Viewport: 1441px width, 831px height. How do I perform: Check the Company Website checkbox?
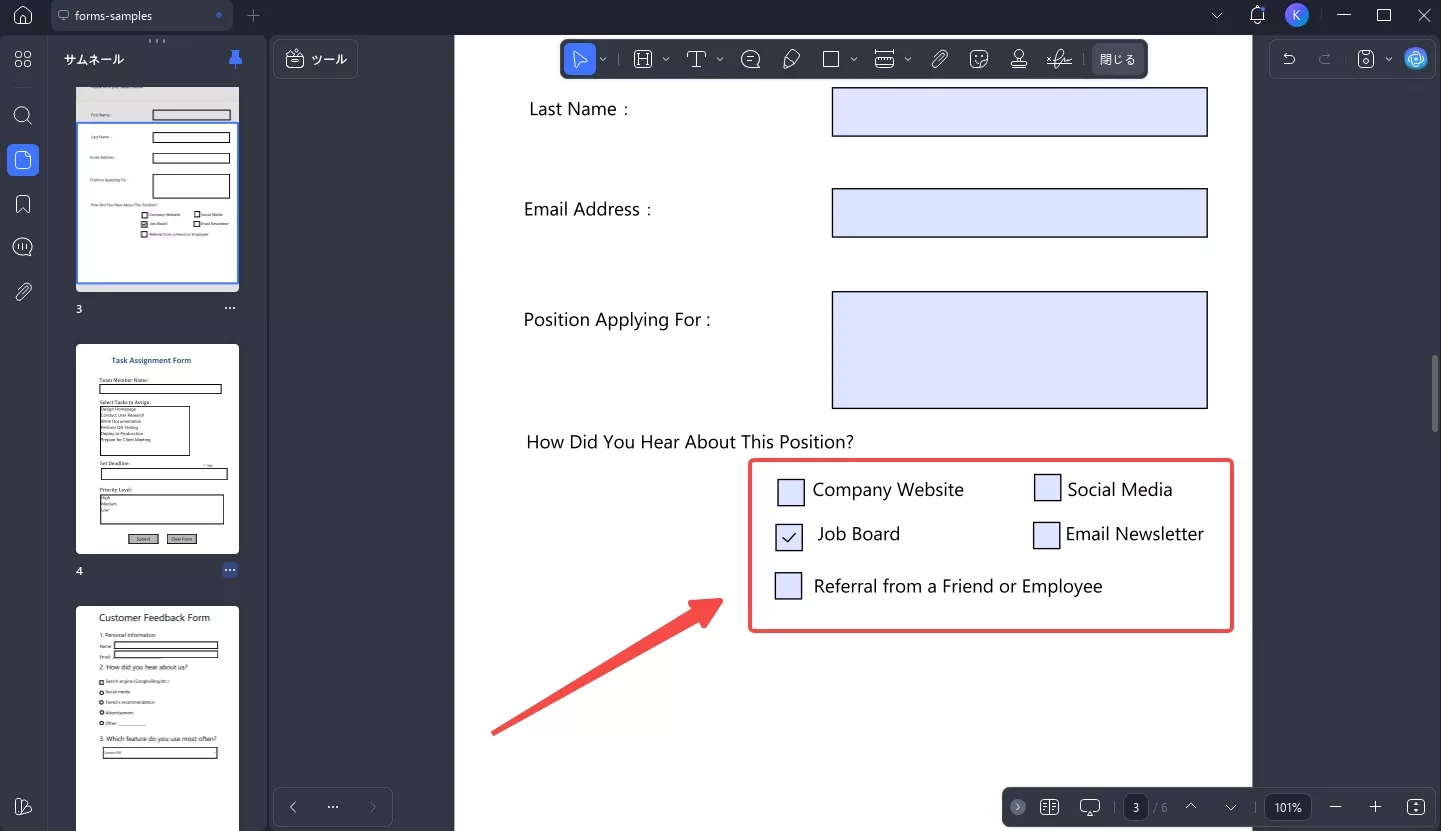(791, 492)
